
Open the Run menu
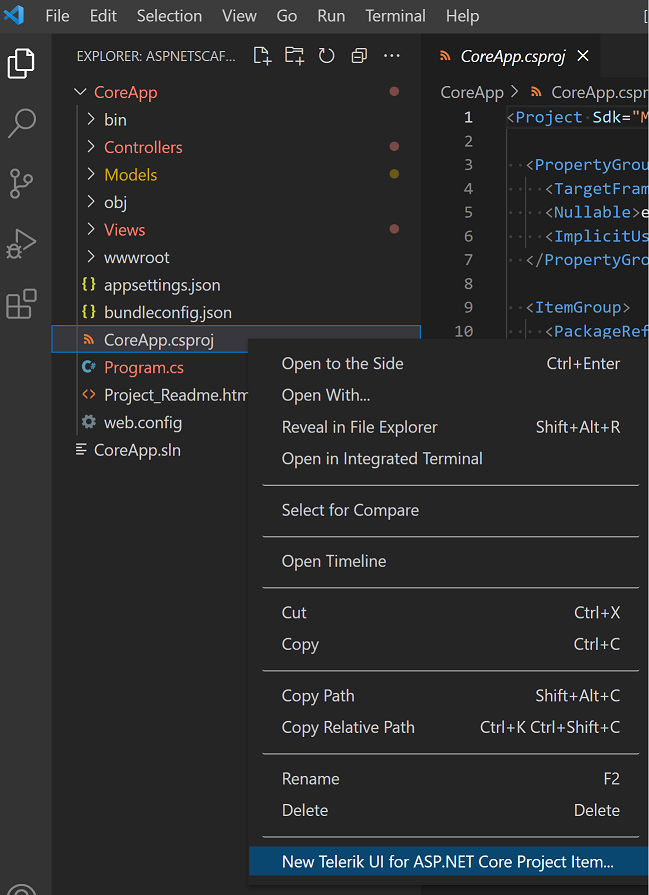331,16
